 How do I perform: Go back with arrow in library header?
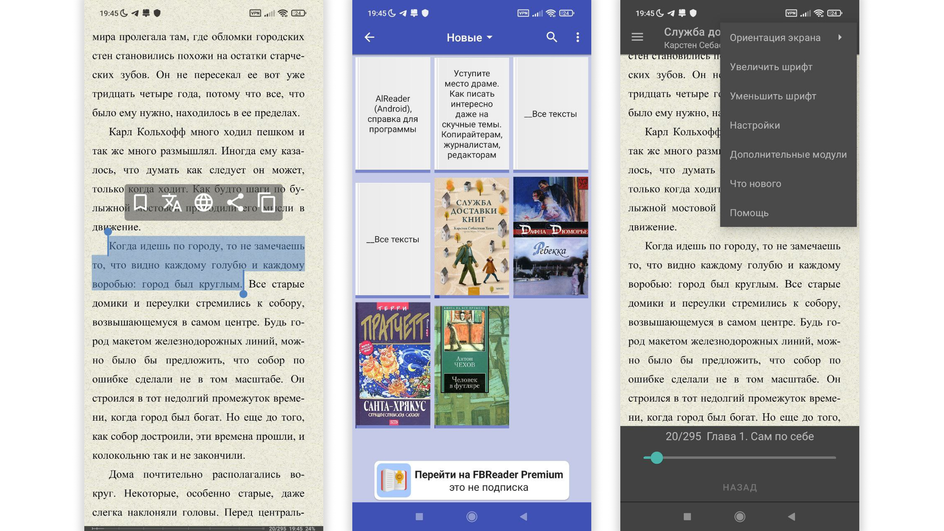click(370, 37)
